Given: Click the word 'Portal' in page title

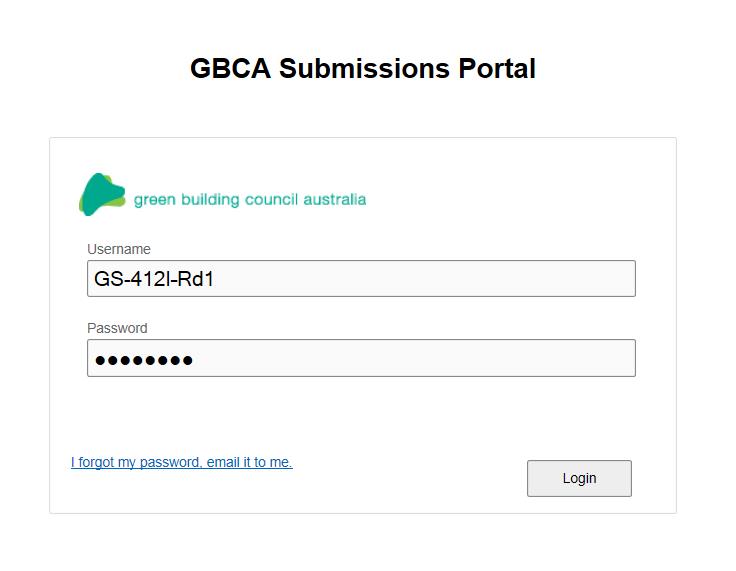Looking at the screenshot, I should coord(497,68).
